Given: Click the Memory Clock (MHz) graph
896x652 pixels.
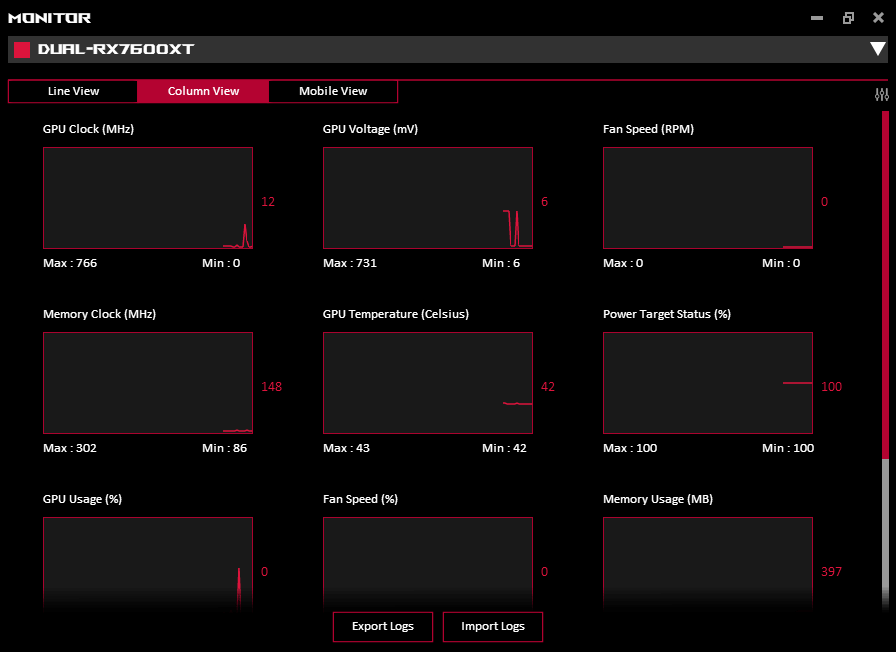Looking at the screenshot, I should [148, 383].
